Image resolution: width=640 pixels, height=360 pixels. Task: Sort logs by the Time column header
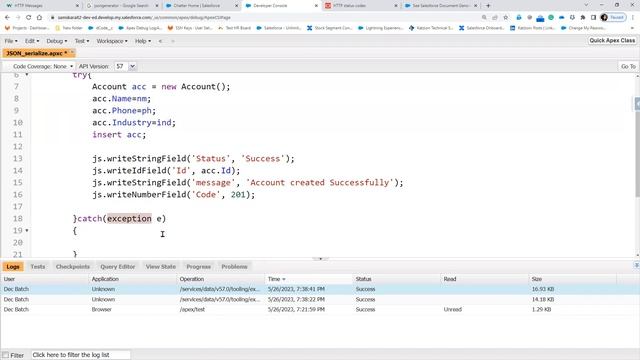pos(309,279)
